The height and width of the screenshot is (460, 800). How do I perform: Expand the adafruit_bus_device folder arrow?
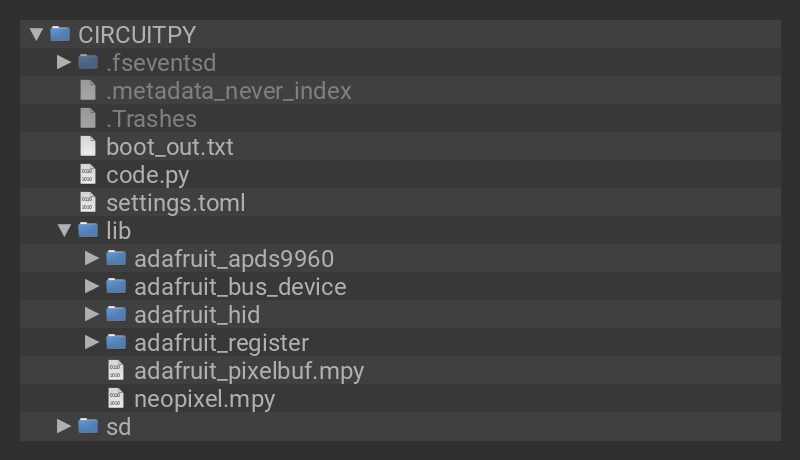pos(92,286)
